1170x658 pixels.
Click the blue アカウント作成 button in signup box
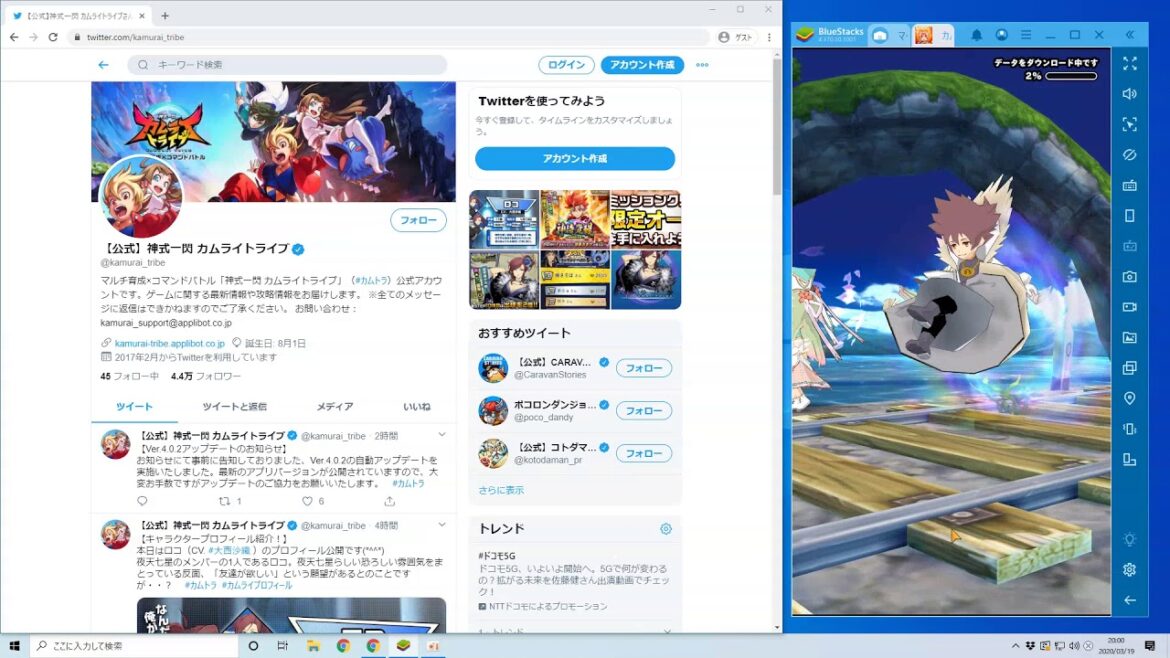pos(574,159)
